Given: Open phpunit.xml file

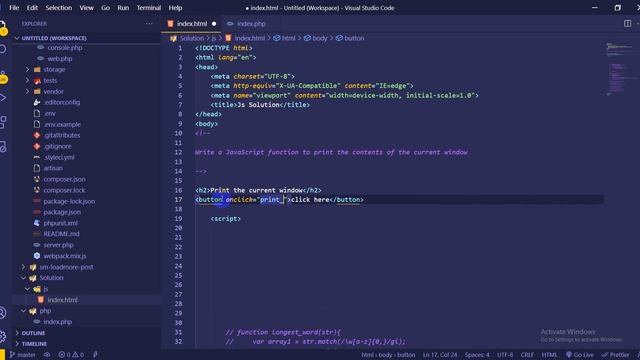Looking at the screenshot, I should tap(60, 223).
